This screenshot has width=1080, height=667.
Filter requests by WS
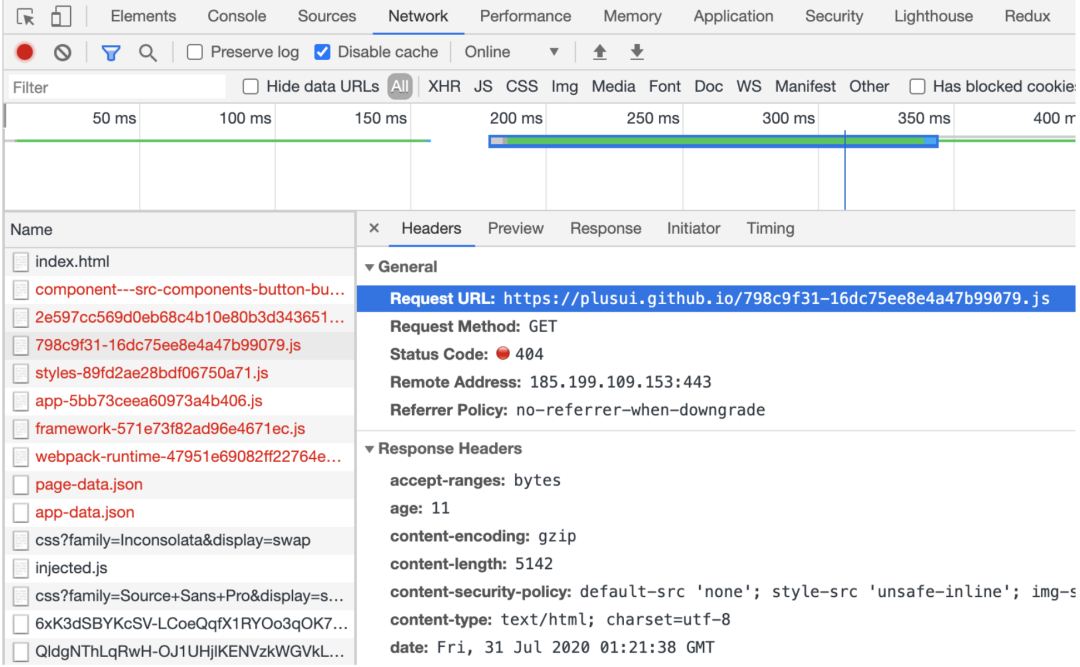749,87
